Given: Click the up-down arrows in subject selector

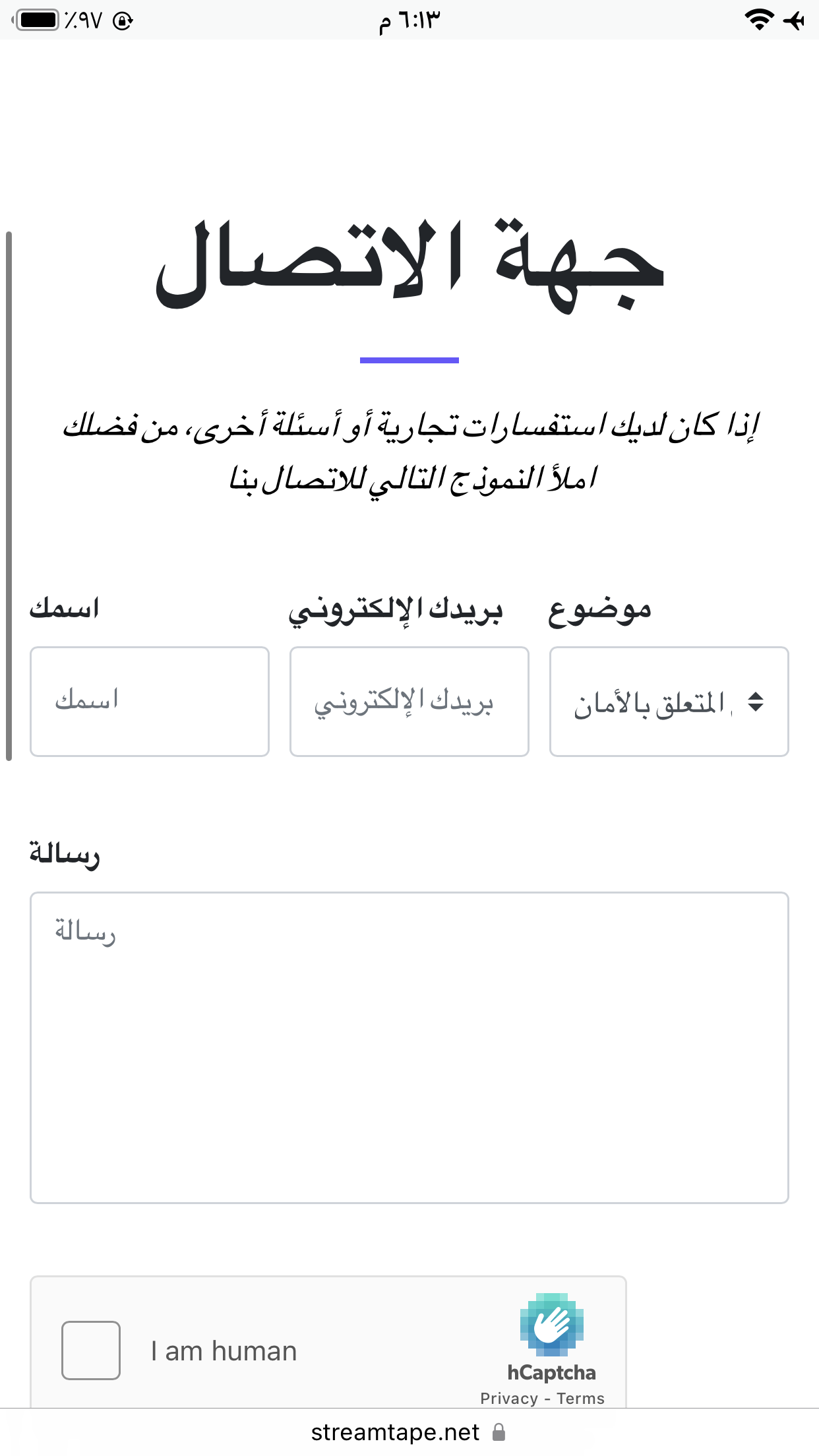Looking at the screenshot, I should click(x=756, y=702).
